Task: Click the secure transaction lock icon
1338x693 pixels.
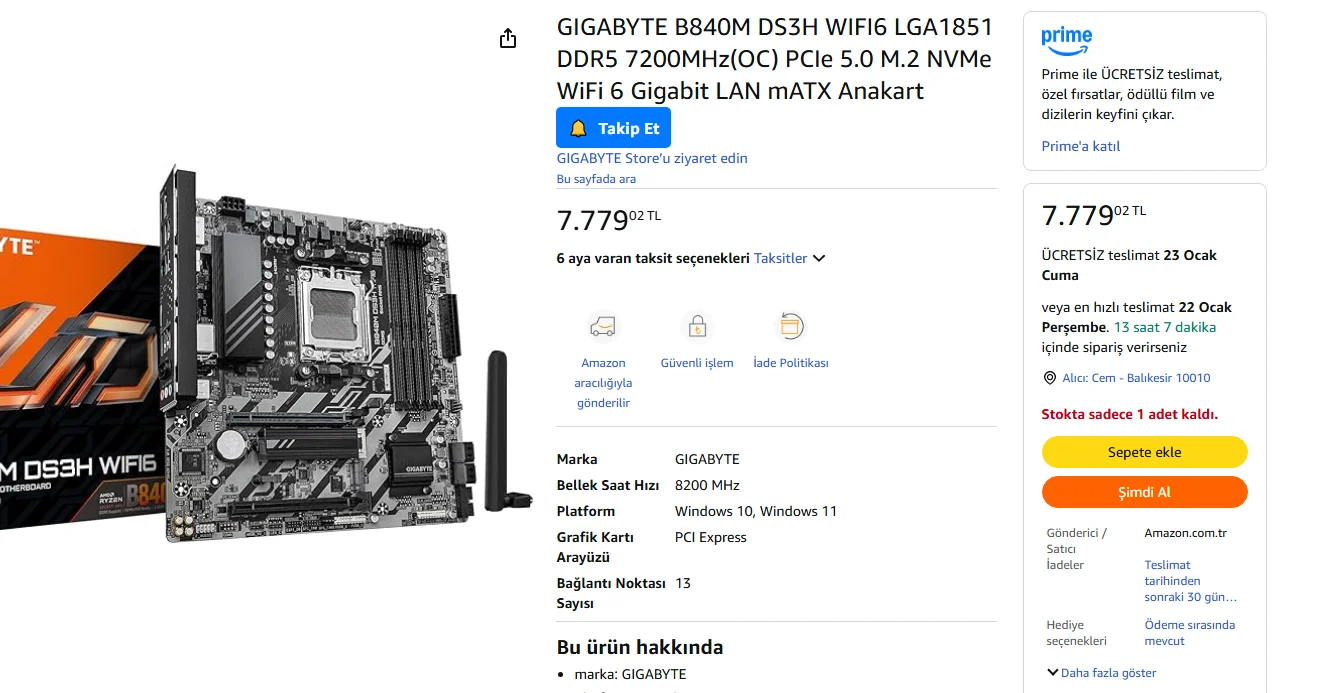Action: coord(697,326)
